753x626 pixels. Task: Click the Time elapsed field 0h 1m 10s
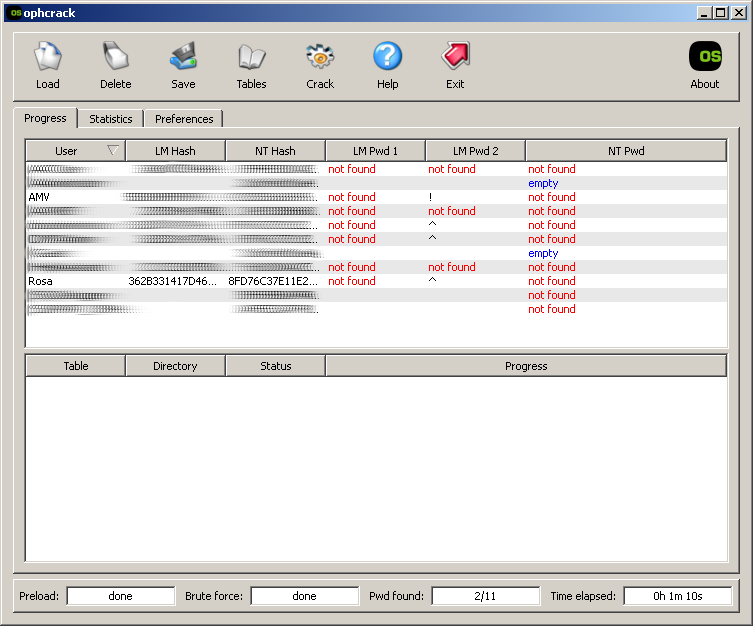point(678,596)
